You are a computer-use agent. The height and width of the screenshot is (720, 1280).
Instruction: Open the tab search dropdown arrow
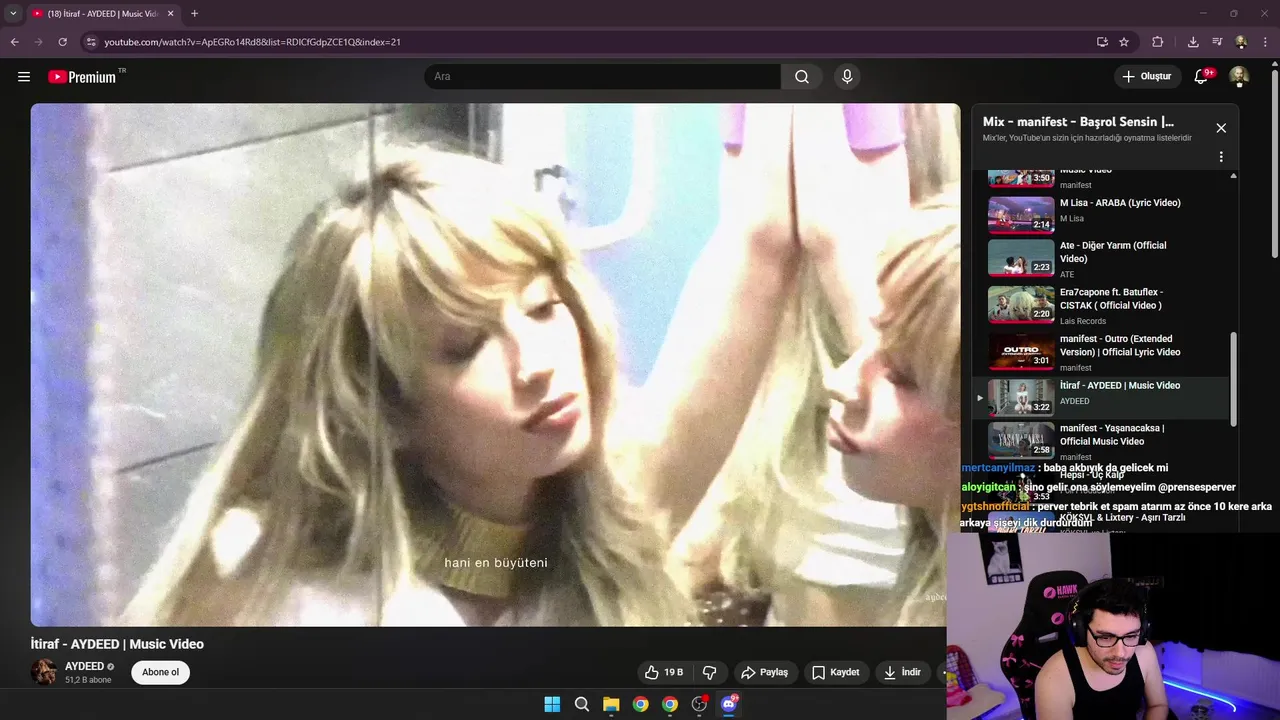(x=13, y=13)
